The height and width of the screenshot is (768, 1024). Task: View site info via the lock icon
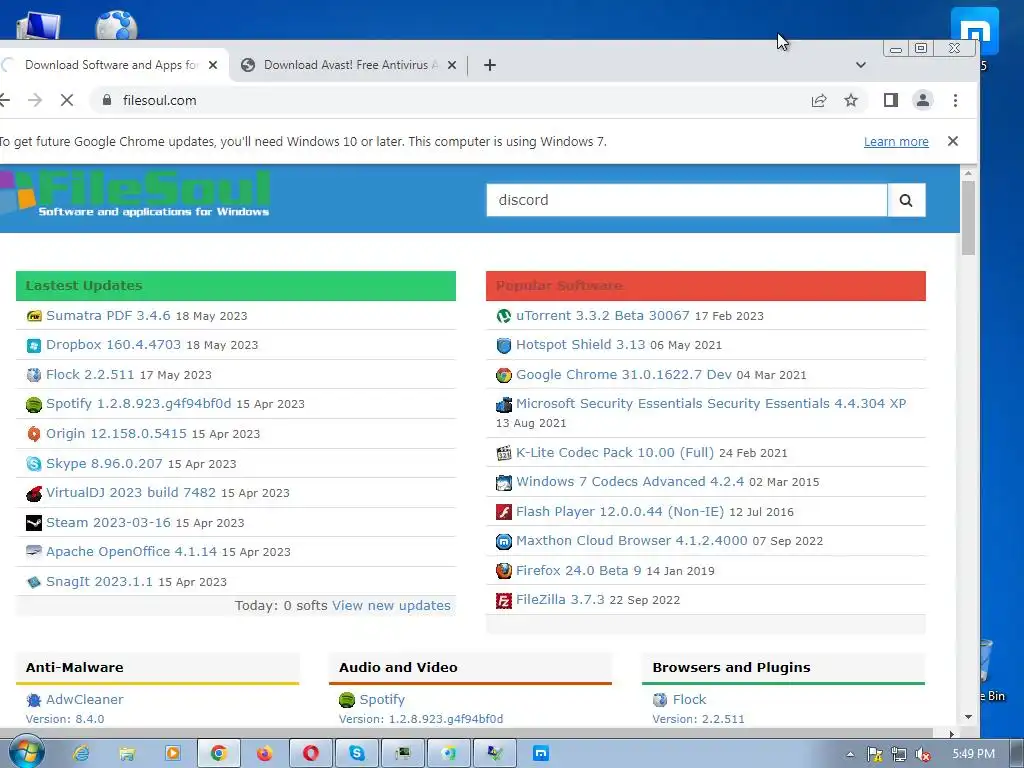[107, 100]
